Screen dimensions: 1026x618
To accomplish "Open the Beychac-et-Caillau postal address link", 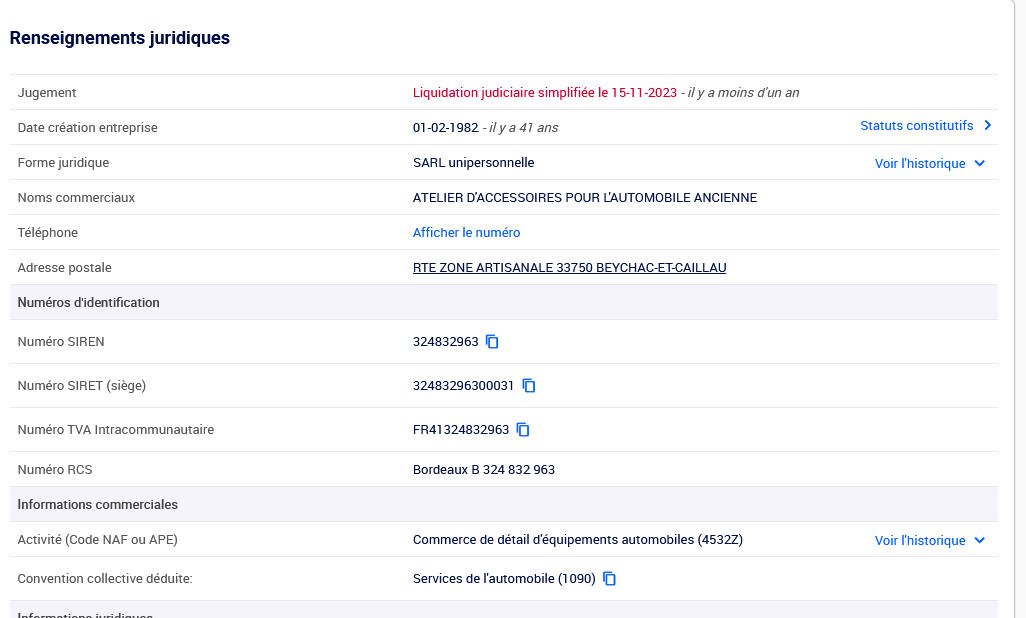I will (569, 268).
